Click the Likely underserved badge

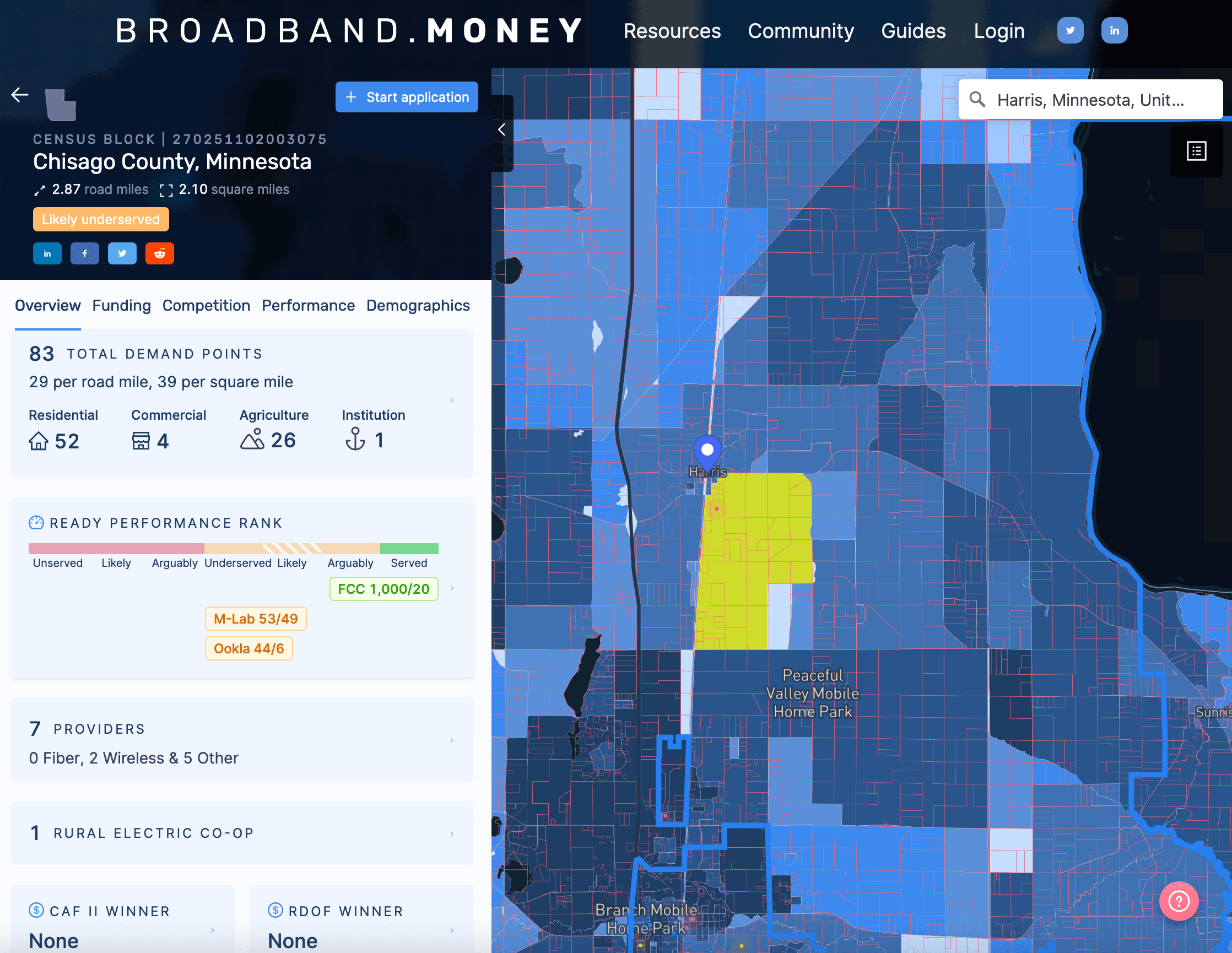[101, 219]
